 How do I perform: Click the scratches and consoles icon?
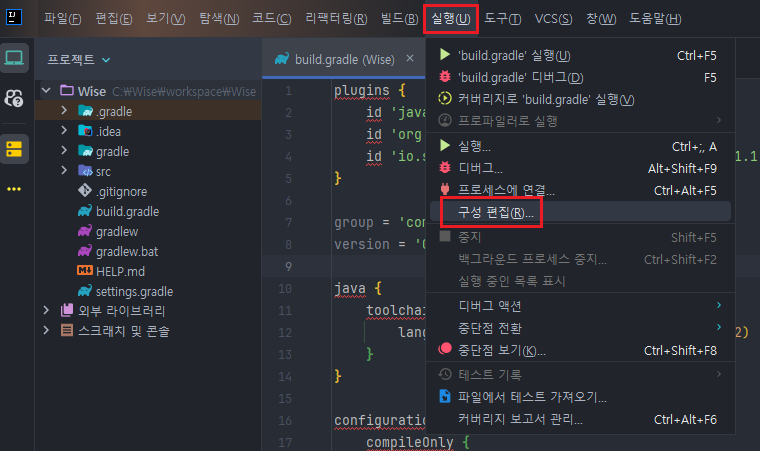click(x=66, y=331)
